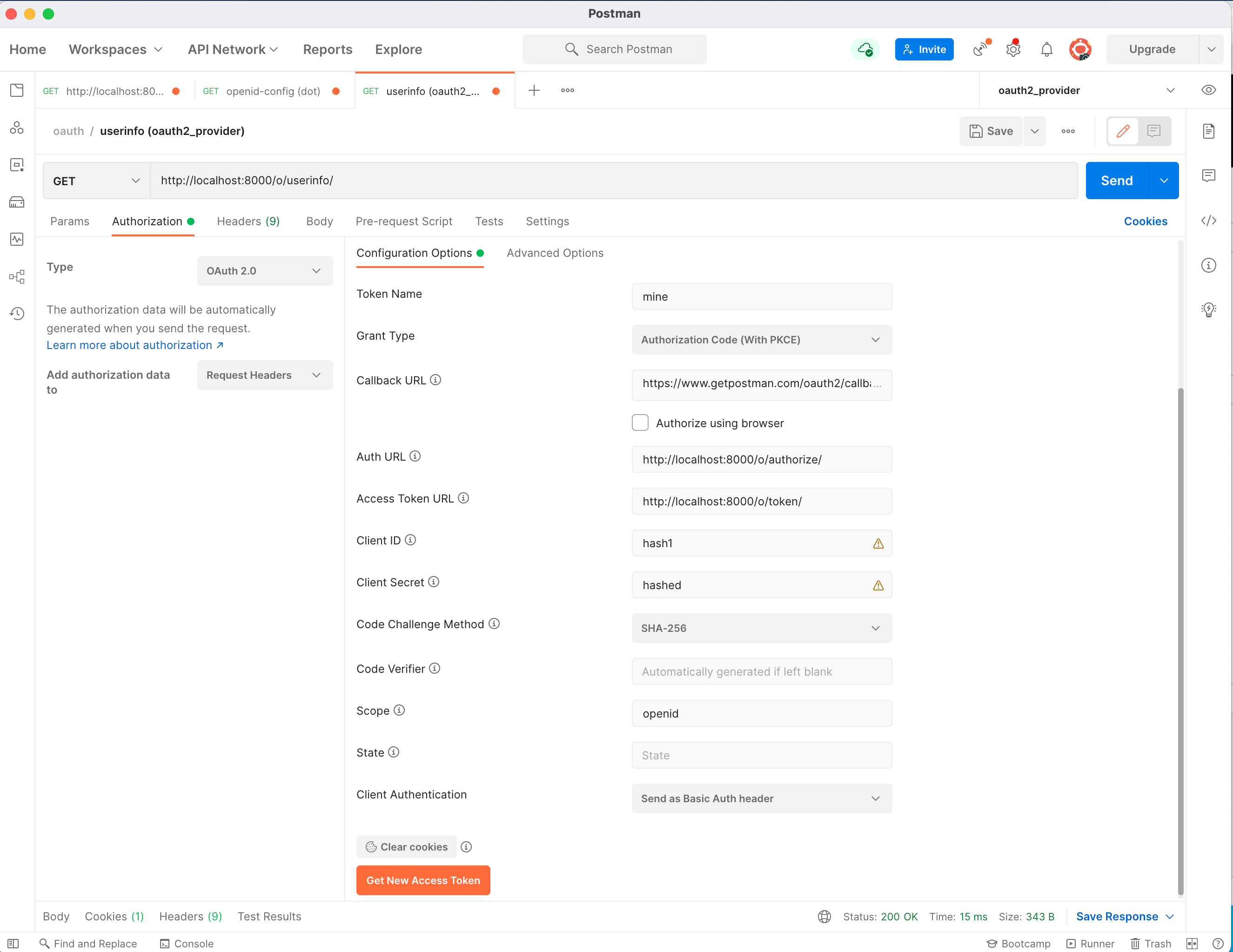Toggle sidebar icon in status bar
1233x952 pixels.
[x=13, y=944]
